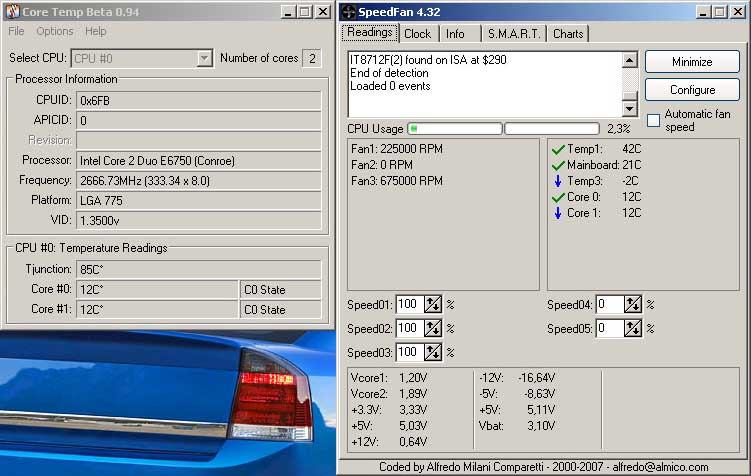
Task: Click the Minimize button in SpeedFan
Action: pos(692,62)
